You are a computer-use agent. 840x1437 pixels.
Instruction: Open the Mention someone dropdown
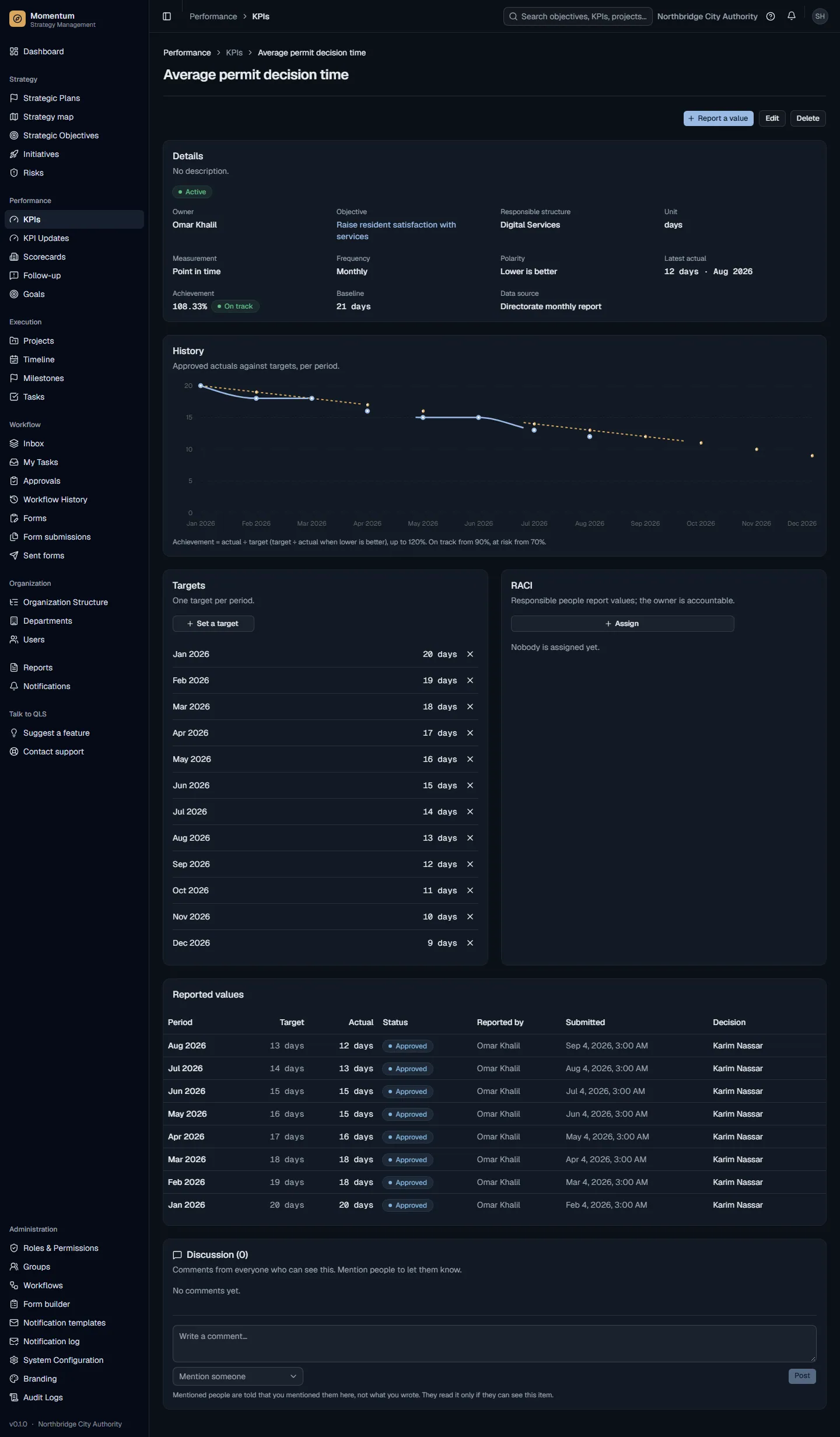238,1376
